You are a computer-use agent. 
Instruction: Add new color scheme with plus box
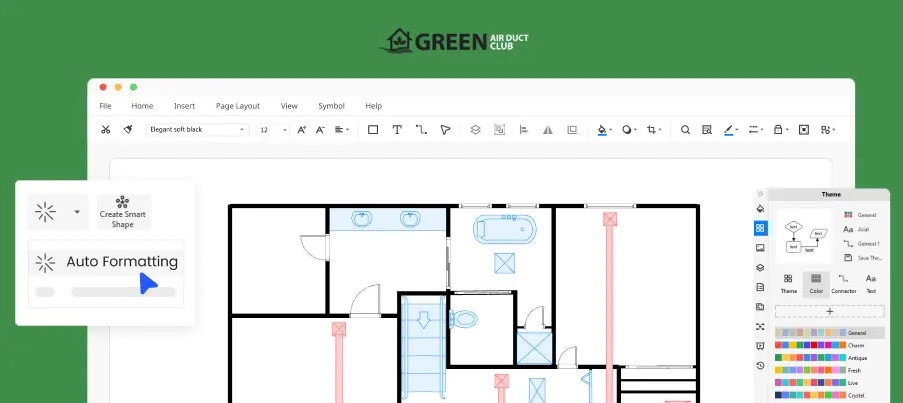point(829,311)
